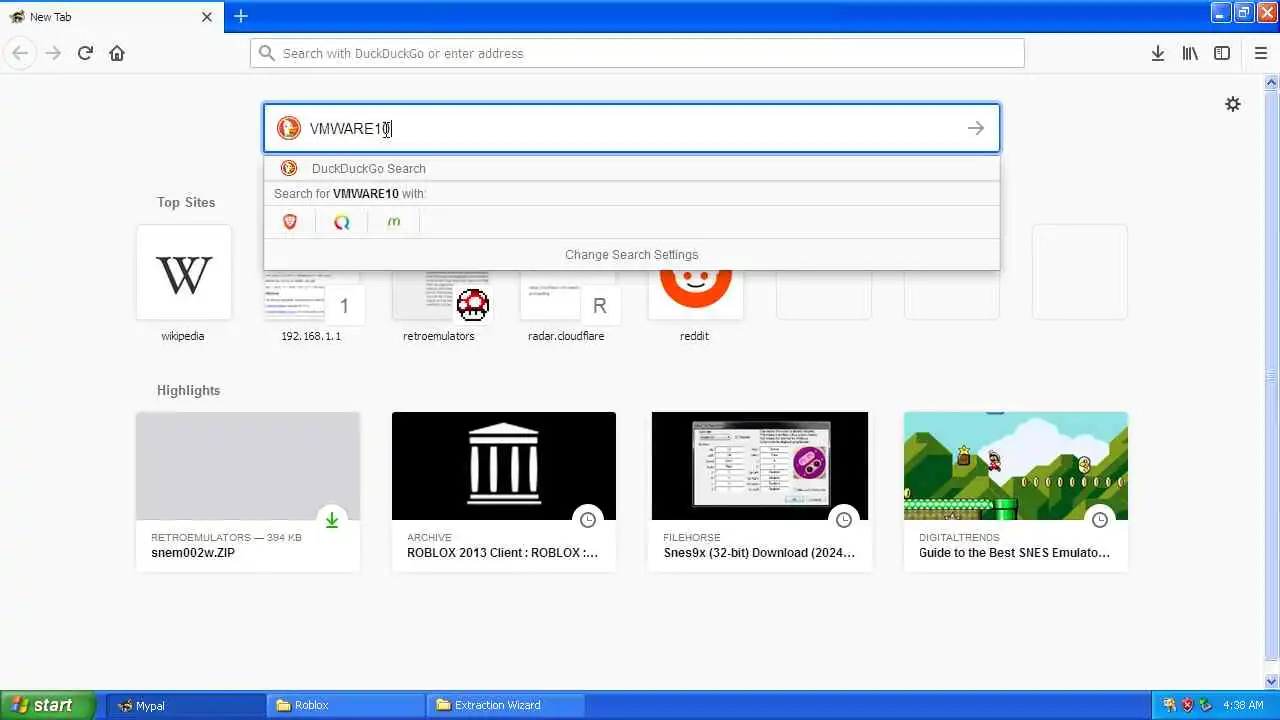Screen dimensions: 1280x720
Task: Click history clock on Snes9x card
Action: 844,520
